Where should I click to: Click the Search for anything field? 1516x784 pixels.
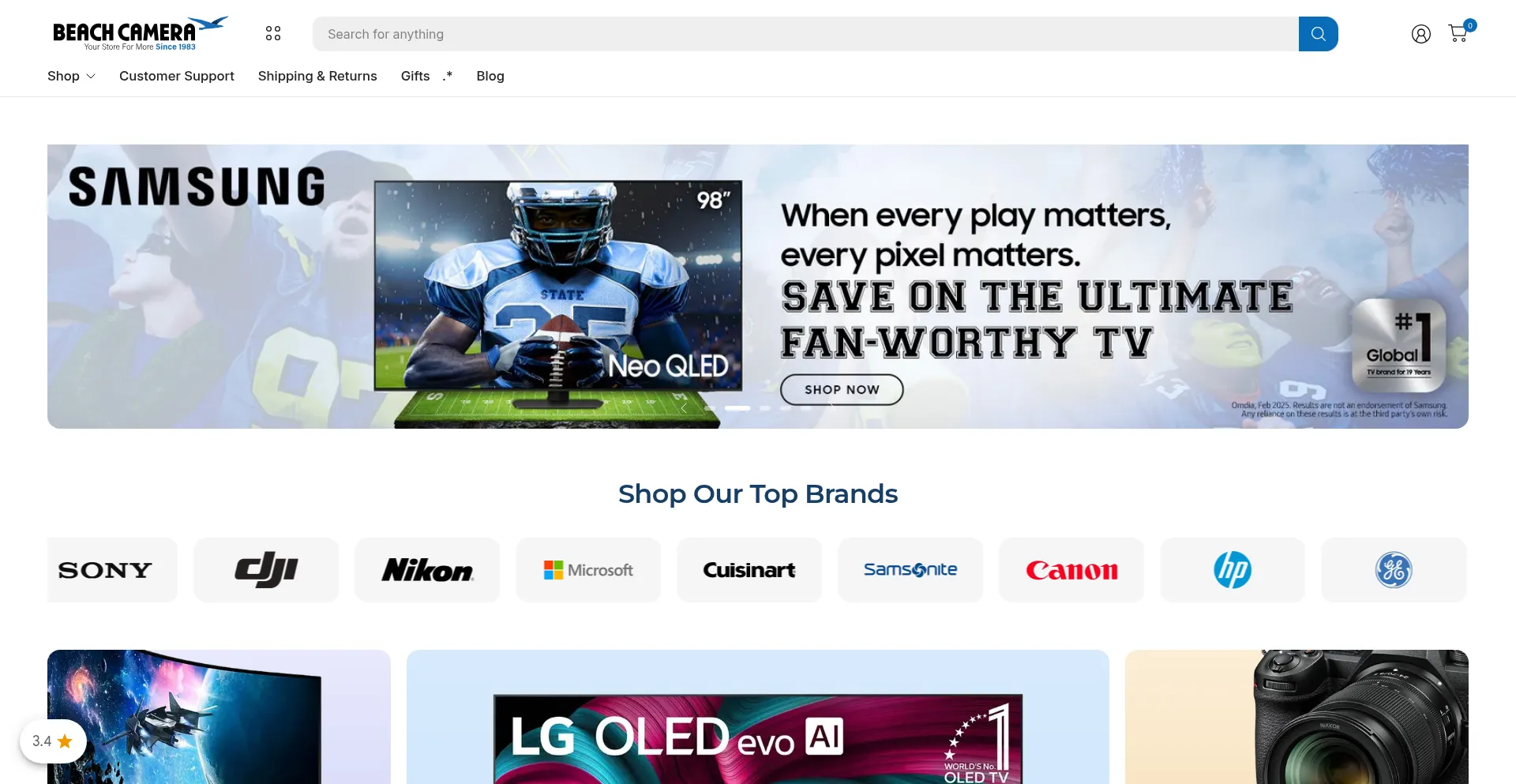click(x=805, y=34)
